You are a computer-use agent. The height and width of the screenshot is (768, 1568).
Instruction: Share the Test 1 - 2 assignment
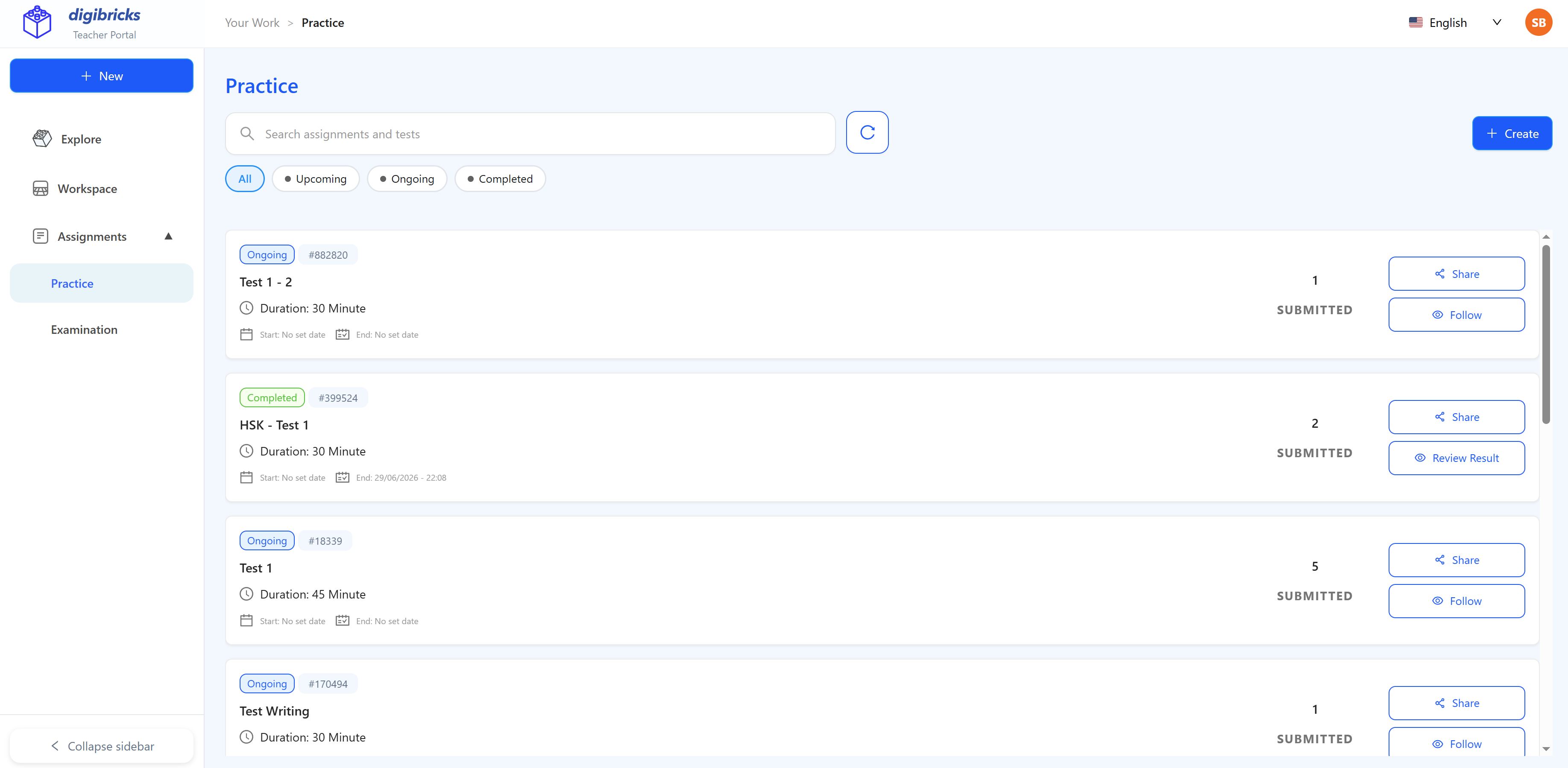click(x=1456, y=274)
